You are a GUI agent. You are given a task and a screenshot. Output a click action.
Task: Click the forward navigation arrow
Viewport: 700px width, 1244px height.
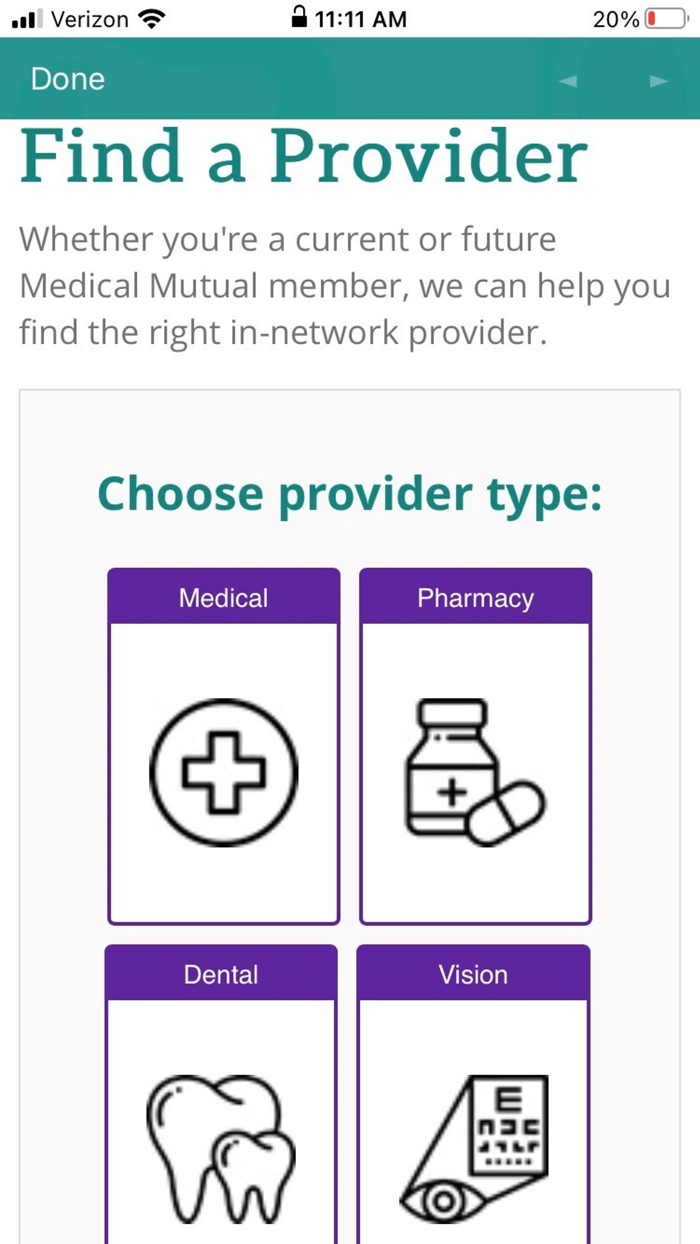click(x=658, y=81)
